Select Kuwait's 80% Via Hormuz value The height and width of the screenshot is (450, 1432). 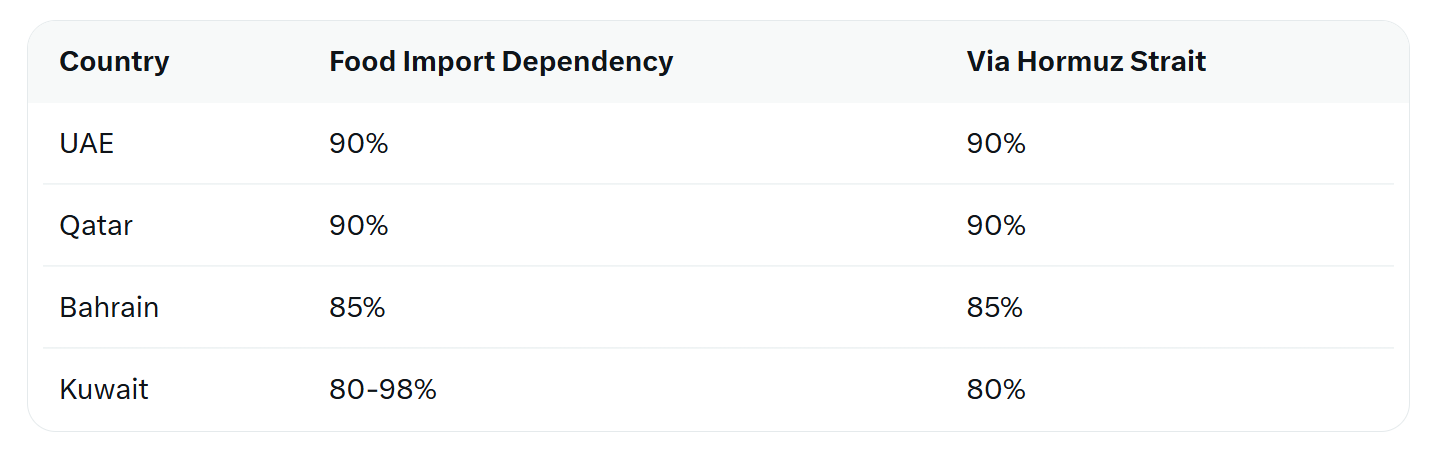tap(996, 389)
